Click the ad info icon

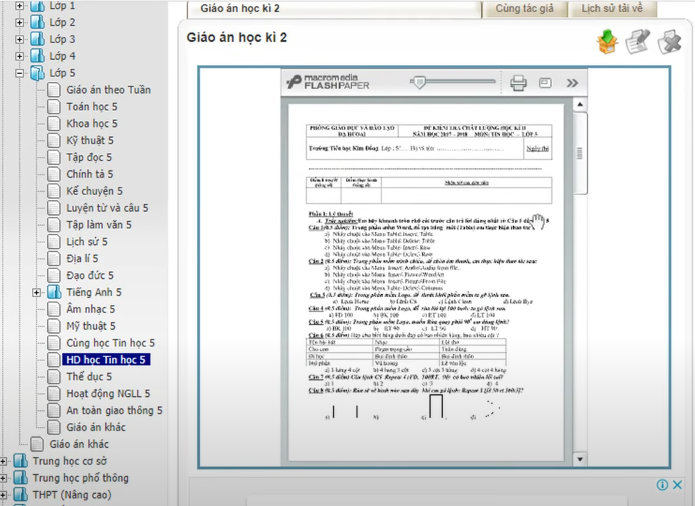coord(662,485)
